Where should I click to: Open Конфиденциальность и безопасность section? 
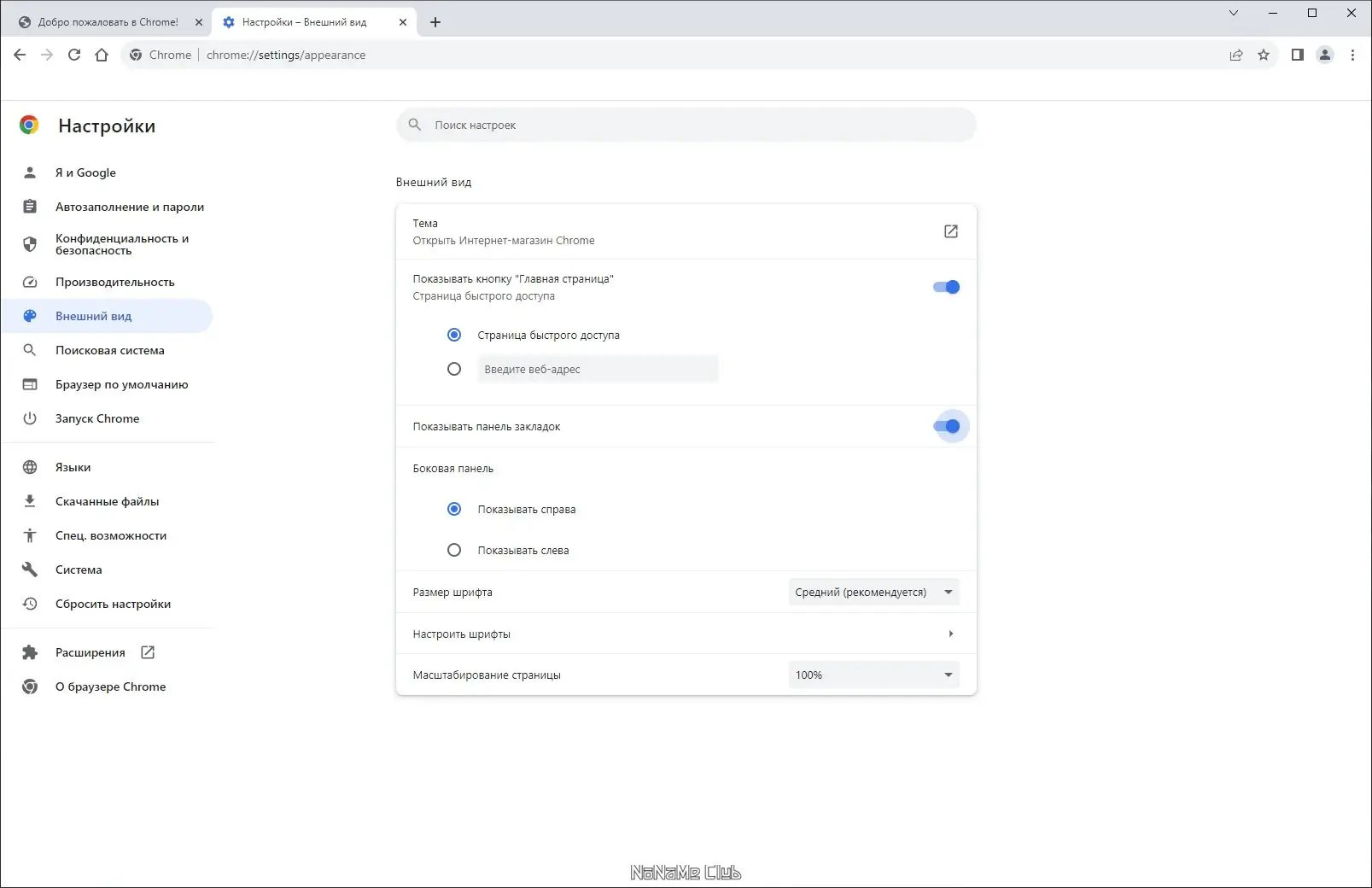click(x=107, y=244)
